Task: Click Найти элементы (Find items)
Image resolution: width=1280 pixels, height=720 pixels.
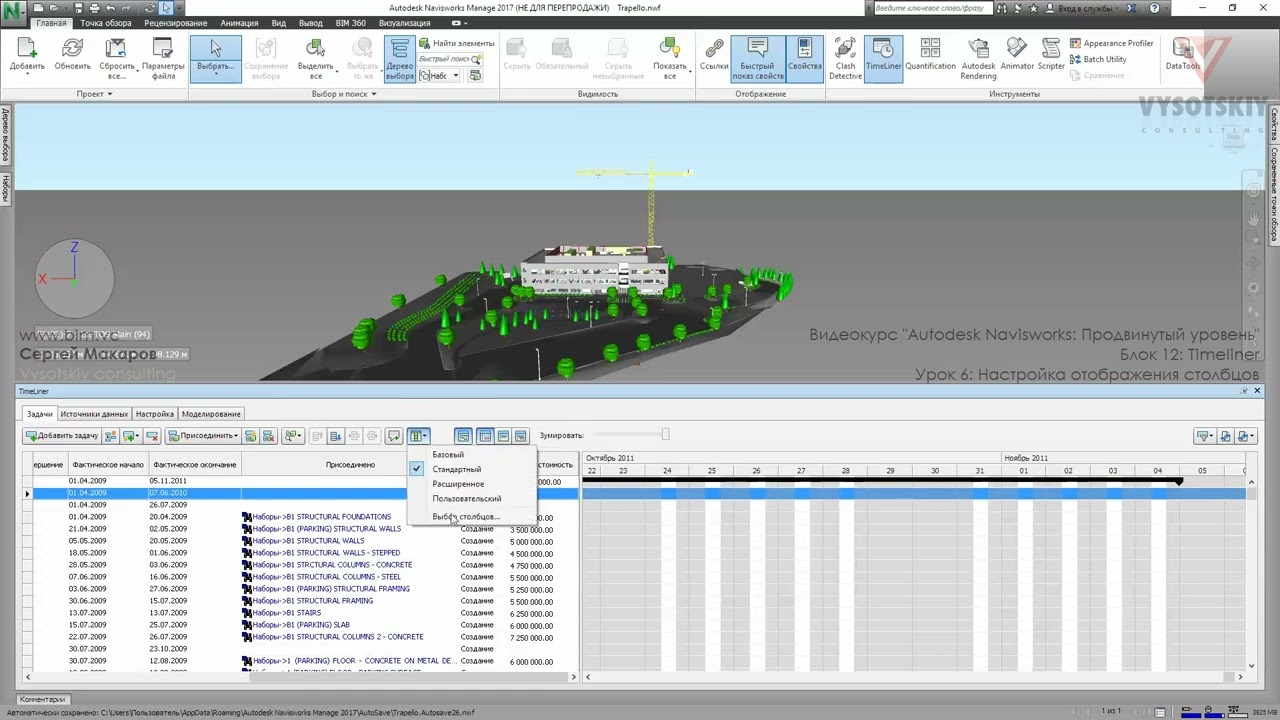Action: coord(456,43)
